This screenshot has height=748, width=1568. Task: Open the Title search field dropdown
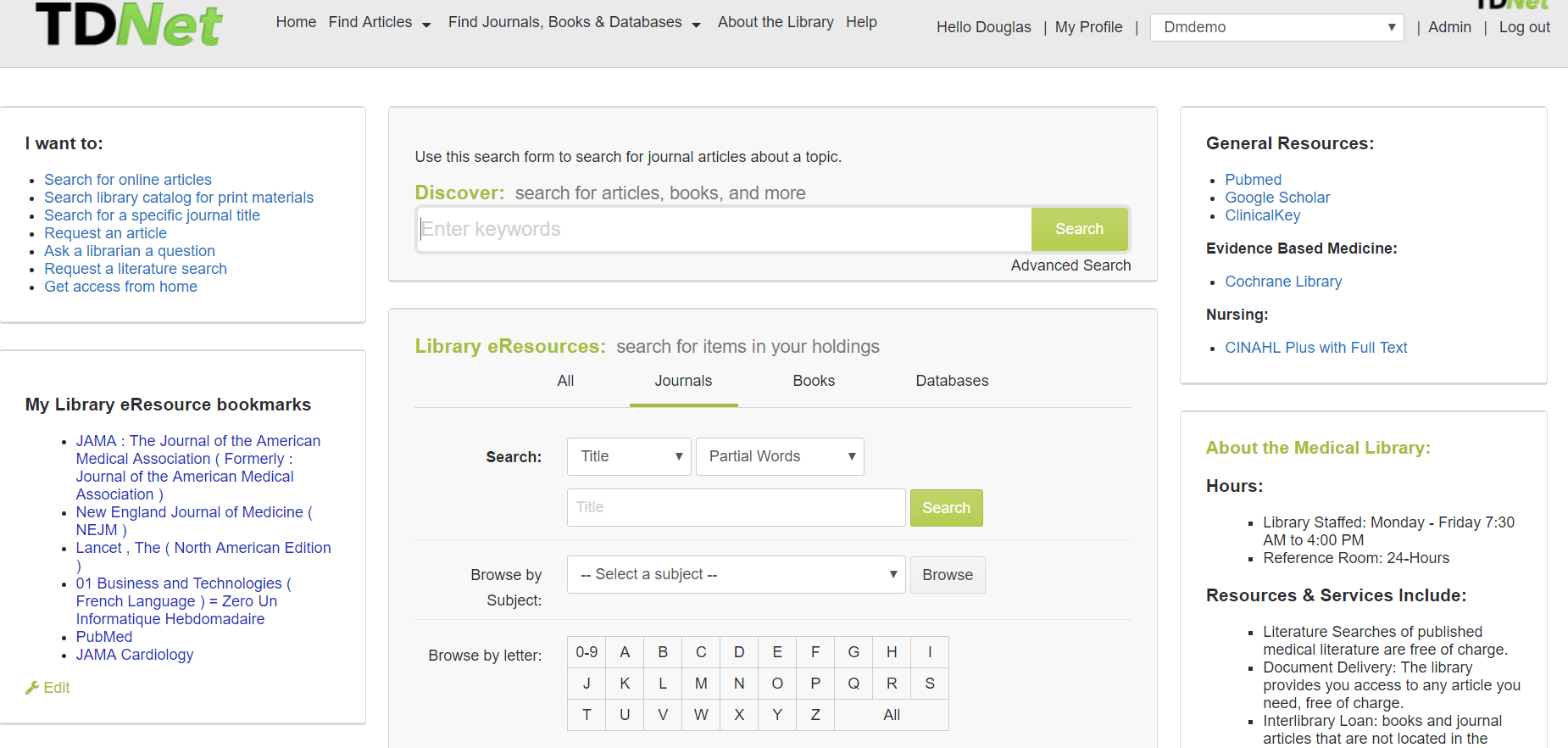coord(629,456)
